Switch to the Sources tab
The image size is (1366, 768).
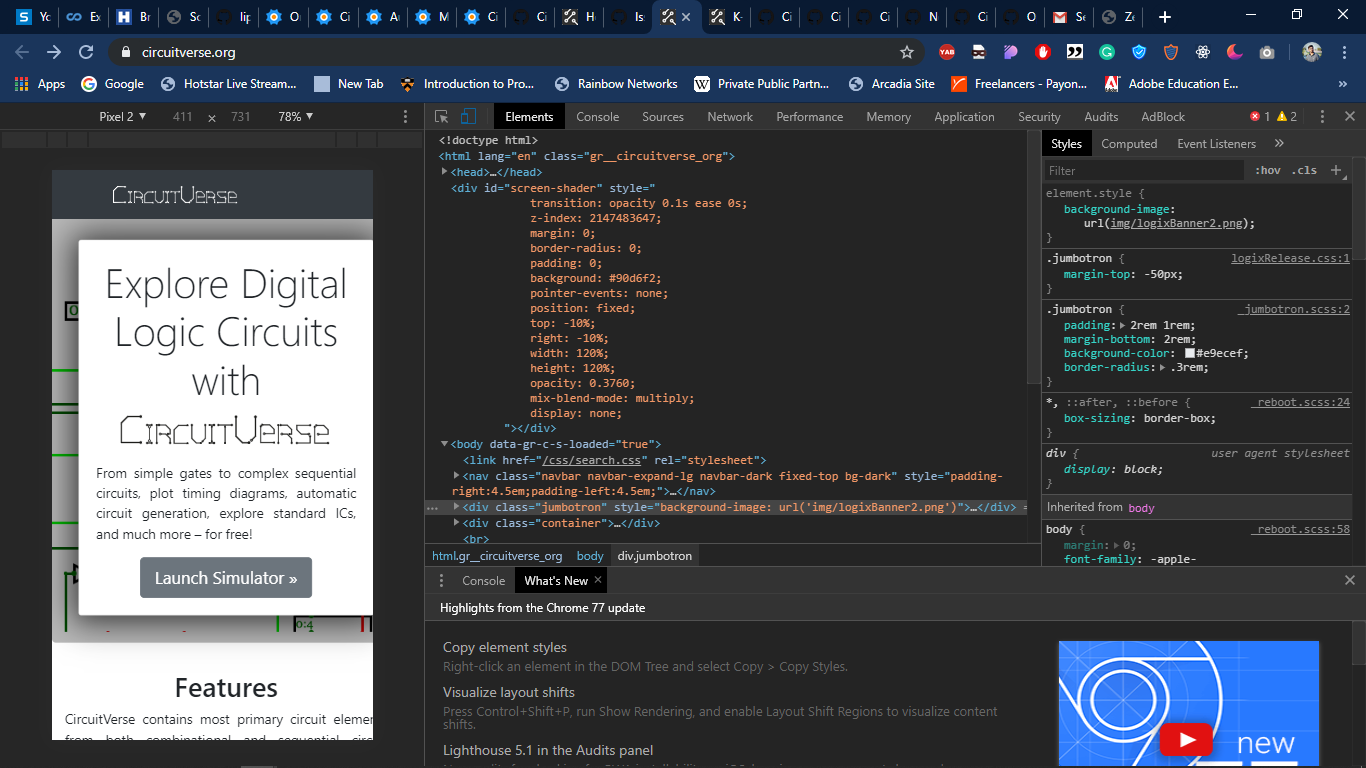click(663, 117)
